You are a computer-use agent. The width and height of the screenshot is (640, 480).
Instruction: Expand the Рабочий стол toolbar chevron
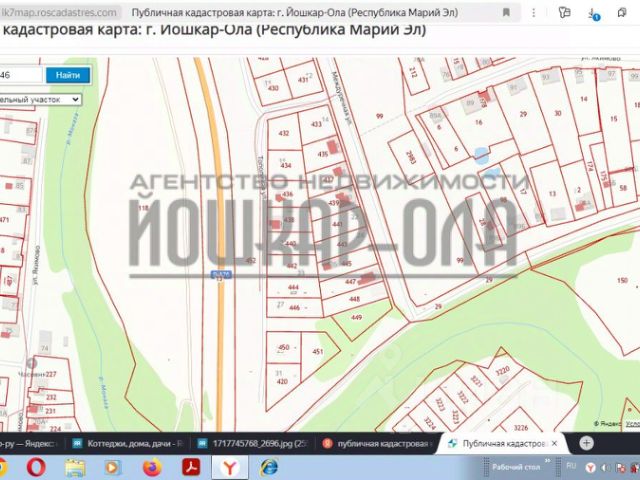coord(547,461)
